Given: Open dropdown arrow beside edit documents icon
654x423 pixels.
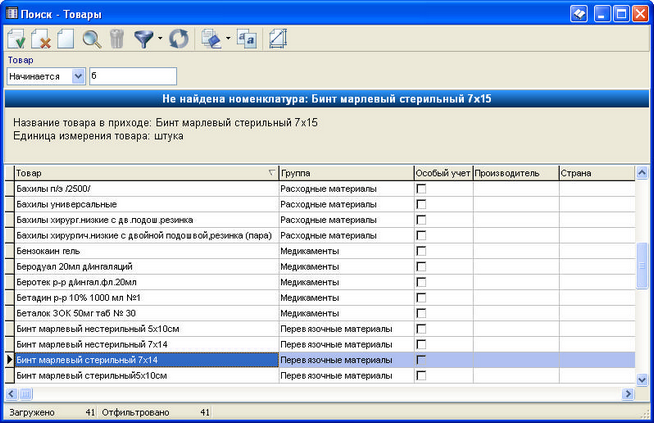Looking at the screenshot, I should point(228,38).
